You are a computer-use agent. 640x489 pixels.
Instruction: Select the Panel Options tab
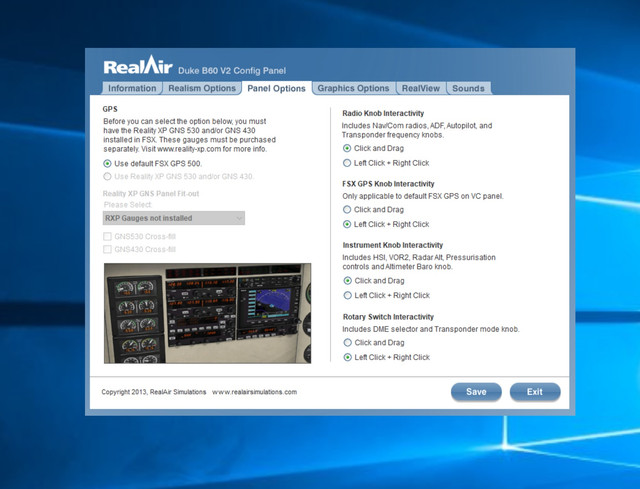pos(276,88)
